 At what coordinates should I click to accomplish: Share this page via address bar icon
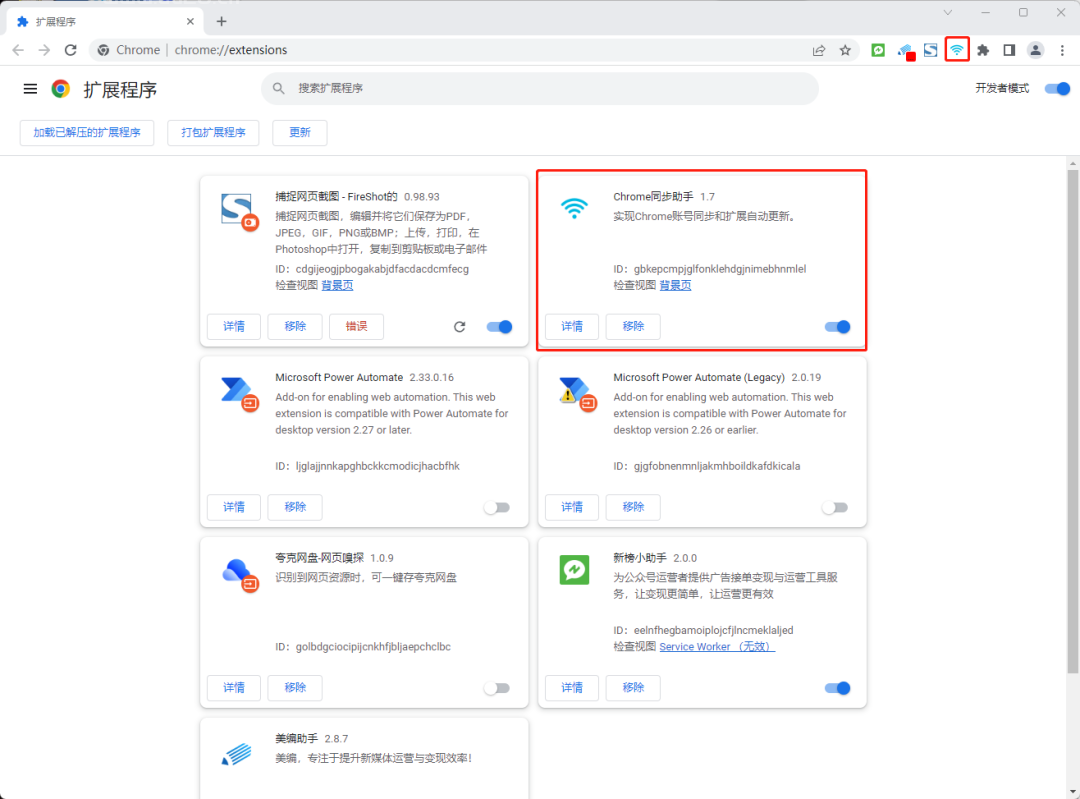tap(819, 50)
